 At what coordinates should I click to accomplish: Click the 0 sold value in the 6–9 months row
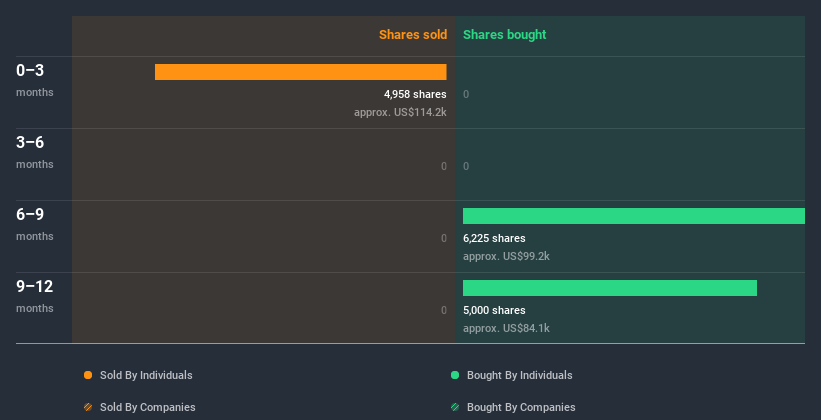(x=444, y=238)
